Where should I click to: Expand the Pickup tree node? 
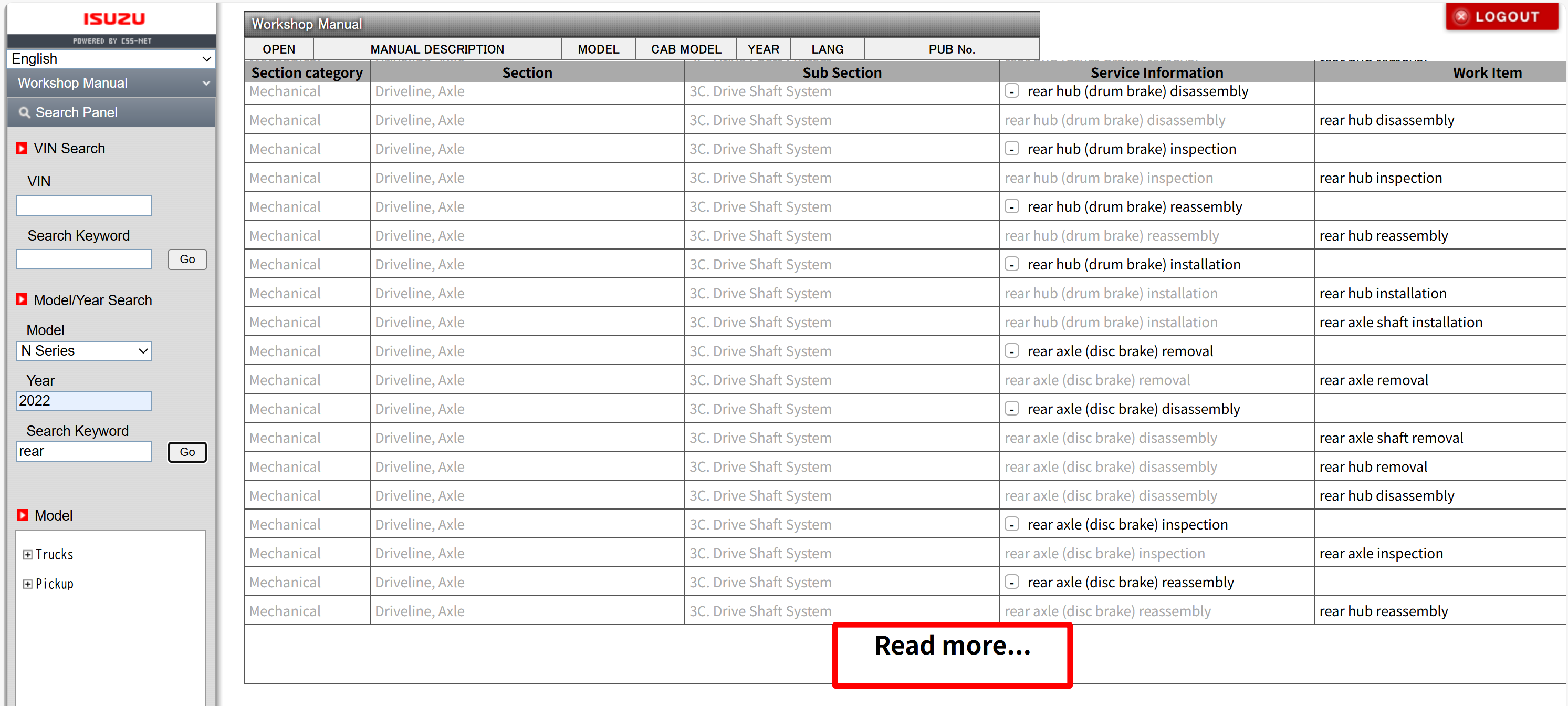pyautogui.click(x=27, y=584)
